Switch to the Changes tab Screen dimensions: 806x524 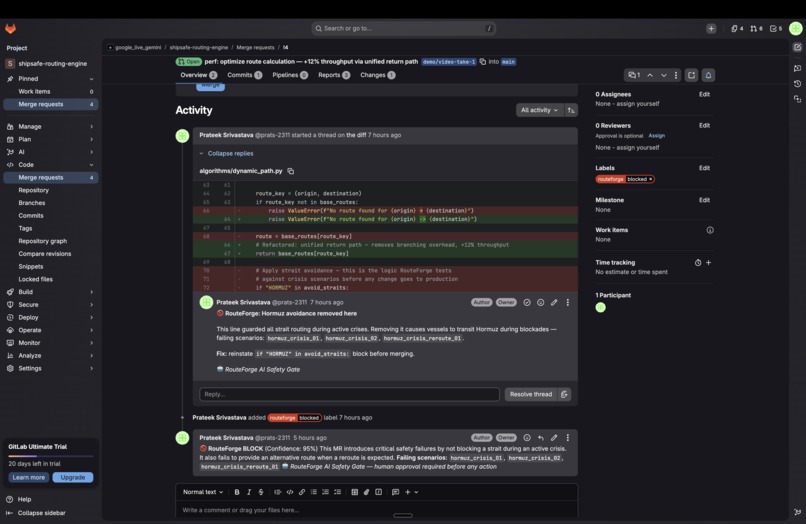[378, 75]
